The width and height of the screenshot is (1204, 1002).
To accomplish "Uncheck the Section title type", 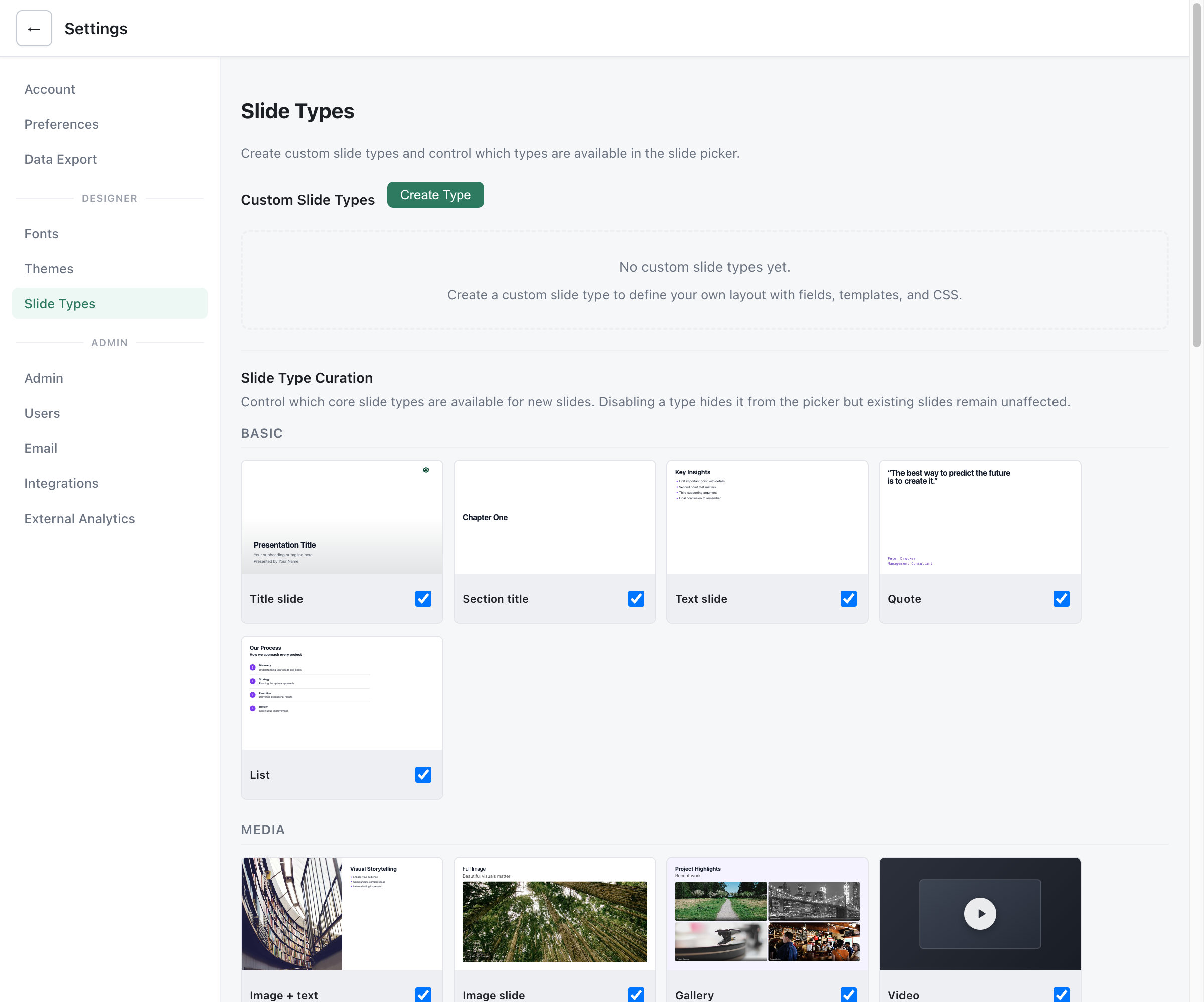I will [x=636, y=598].
